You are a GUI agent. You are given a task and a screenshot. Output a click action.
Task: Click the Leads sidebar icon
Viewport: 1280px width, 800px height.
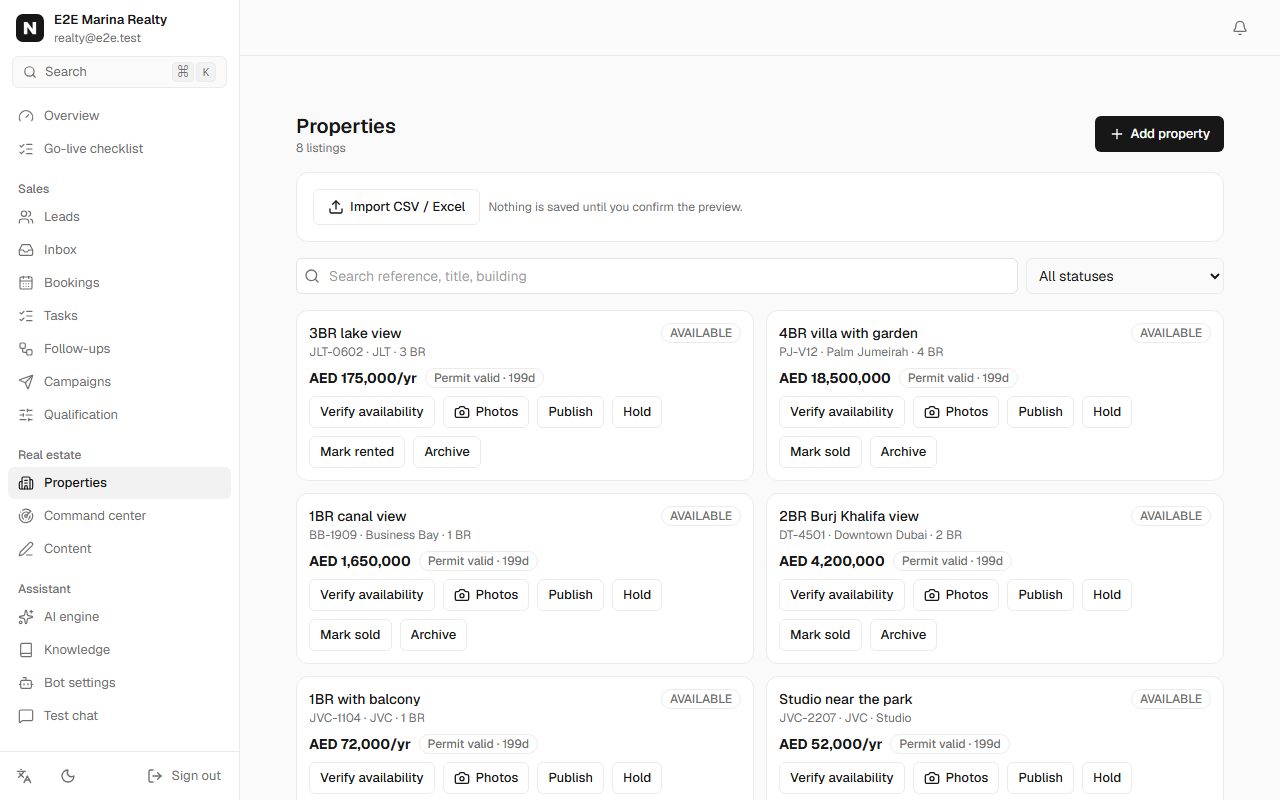26,217
